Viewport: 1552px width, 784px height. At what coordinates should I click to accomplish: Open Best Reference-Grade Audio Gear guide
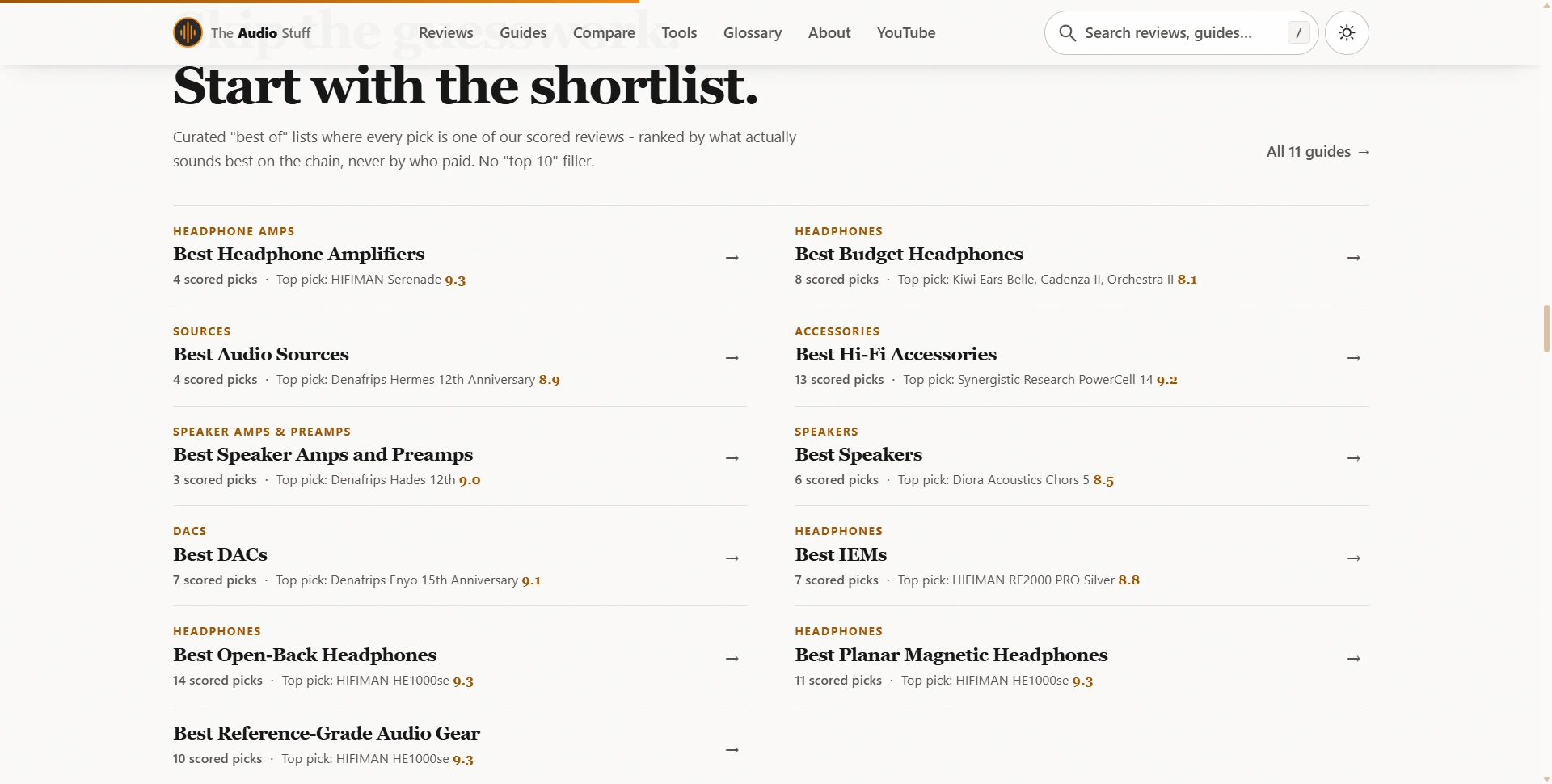pyautogui.click(x=327, y=733)
